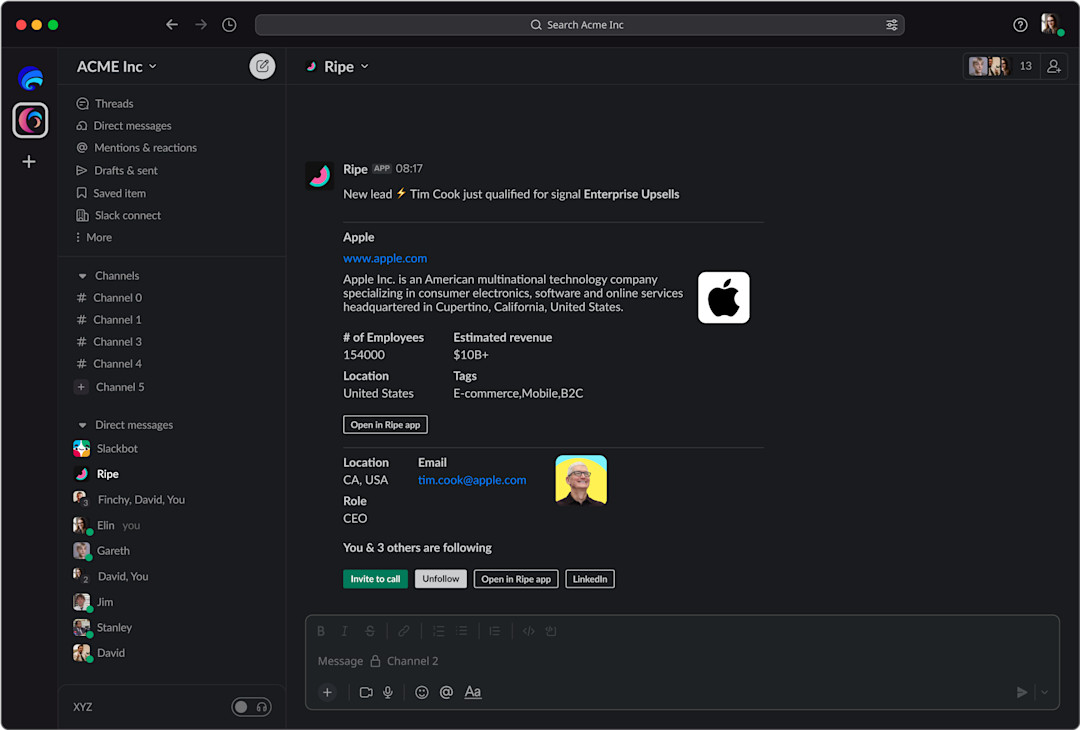Open Slack connect
Screen dimensions: 1080x730
coord(118,215)
